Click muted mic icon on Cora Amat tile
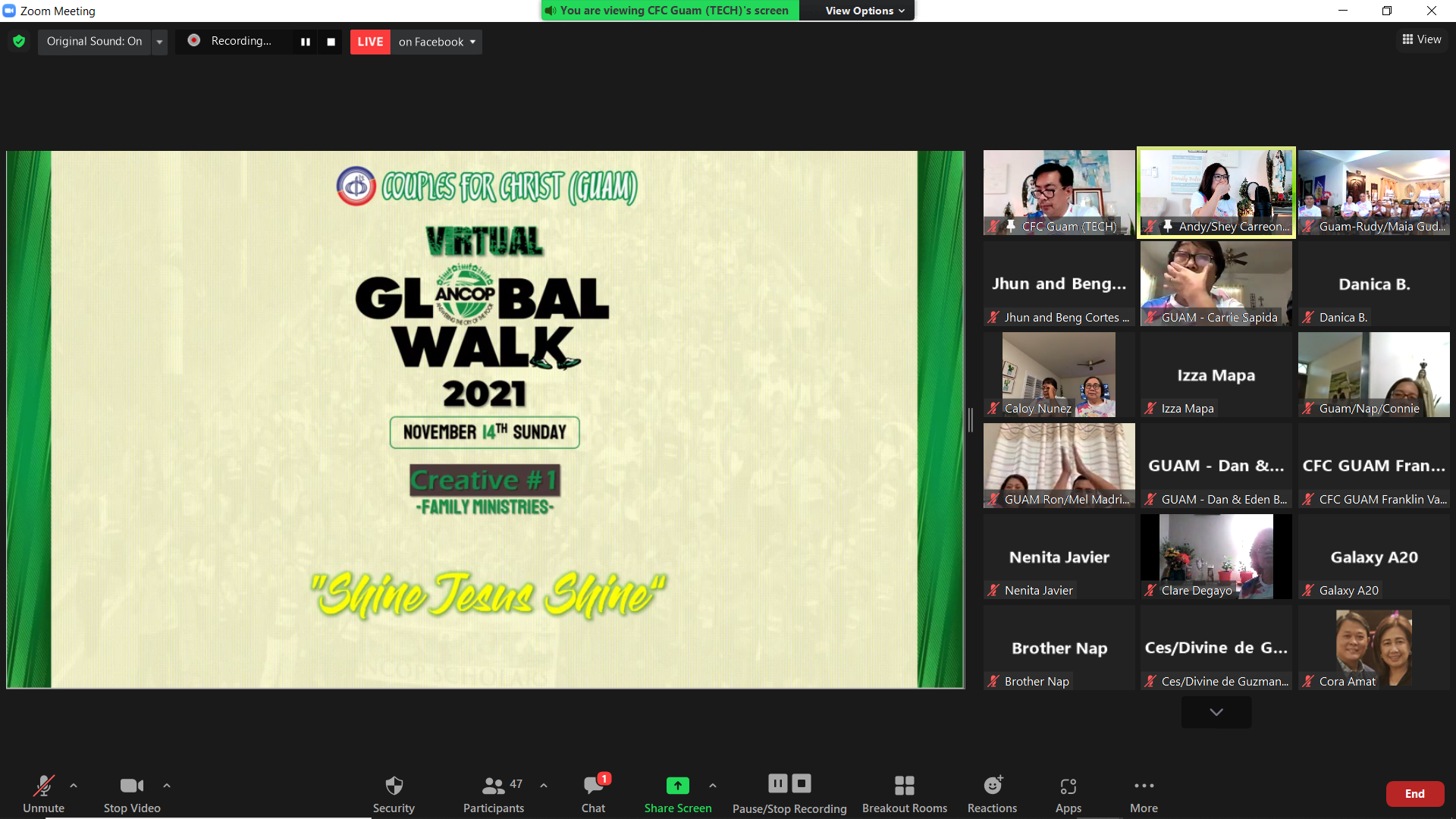Screen dimensions: 1456x819 [1308, 681]
